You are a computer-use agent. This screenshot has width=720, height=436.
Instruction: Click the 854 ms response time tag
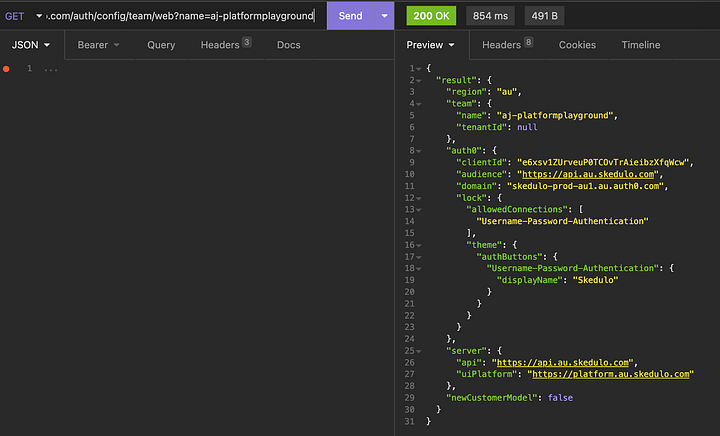(490, 16)
